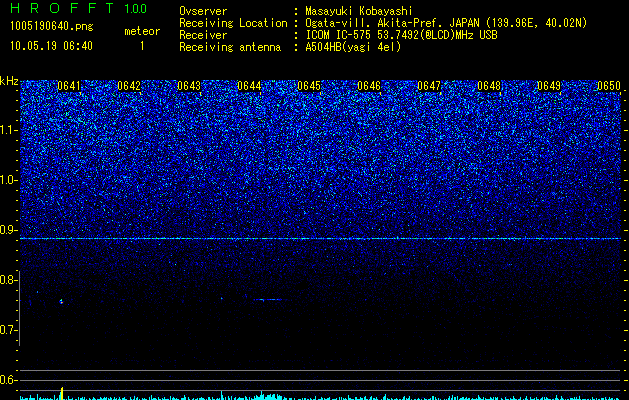Click the 0.9 frequency axis label
Image resolution: width=629 pixels, height=400 pixels.
[8, 230]
